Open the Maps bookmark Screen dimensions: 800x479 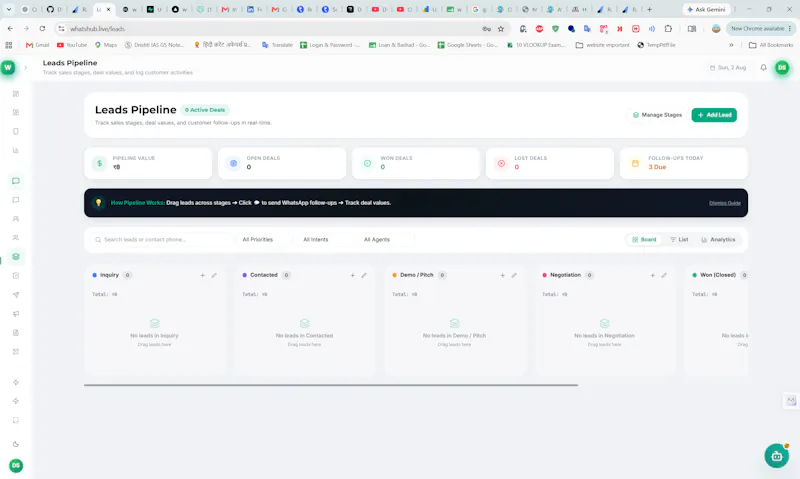106,45
